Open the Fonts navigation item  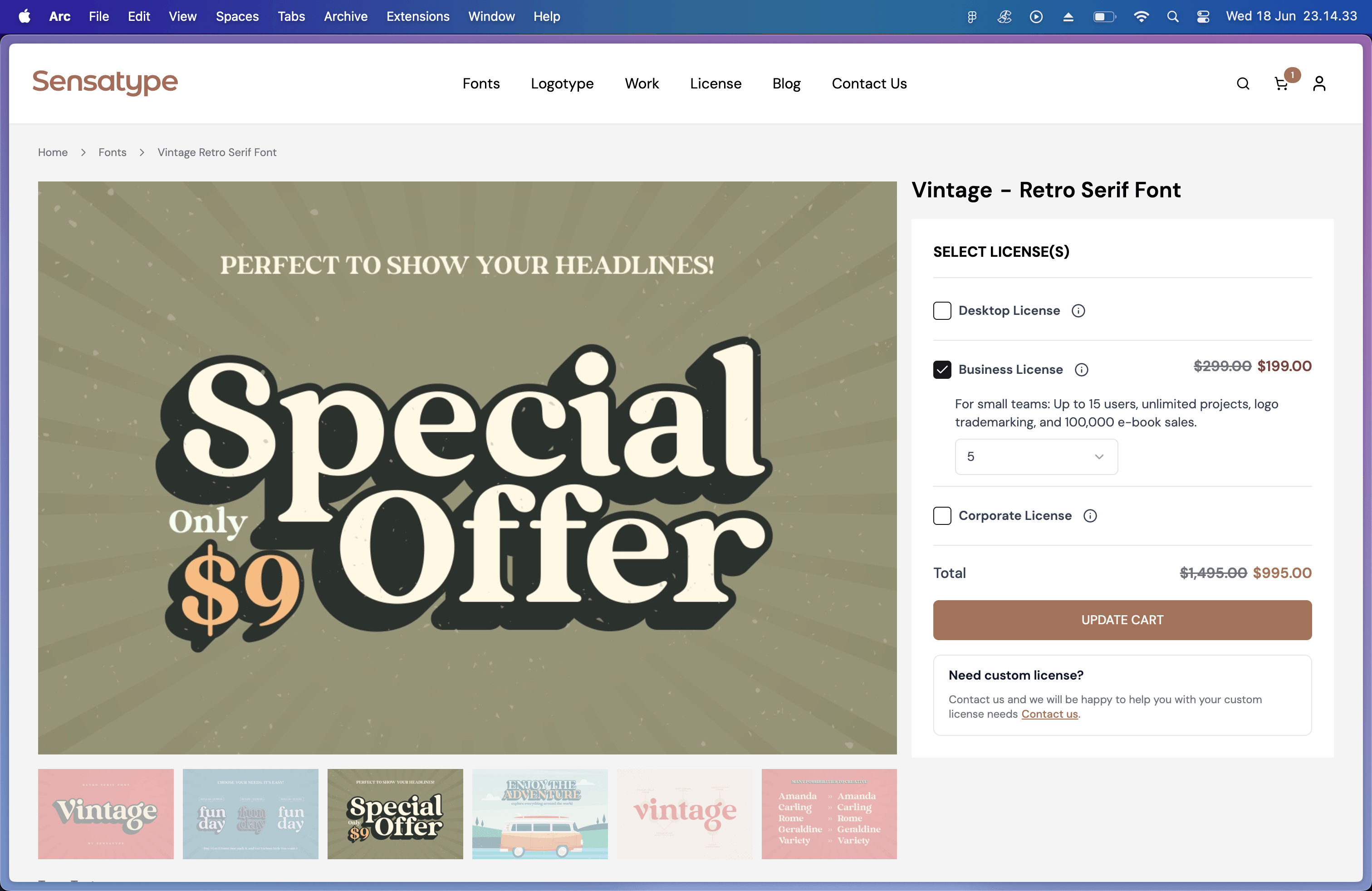pyautogui.click(x=481, y=83)
